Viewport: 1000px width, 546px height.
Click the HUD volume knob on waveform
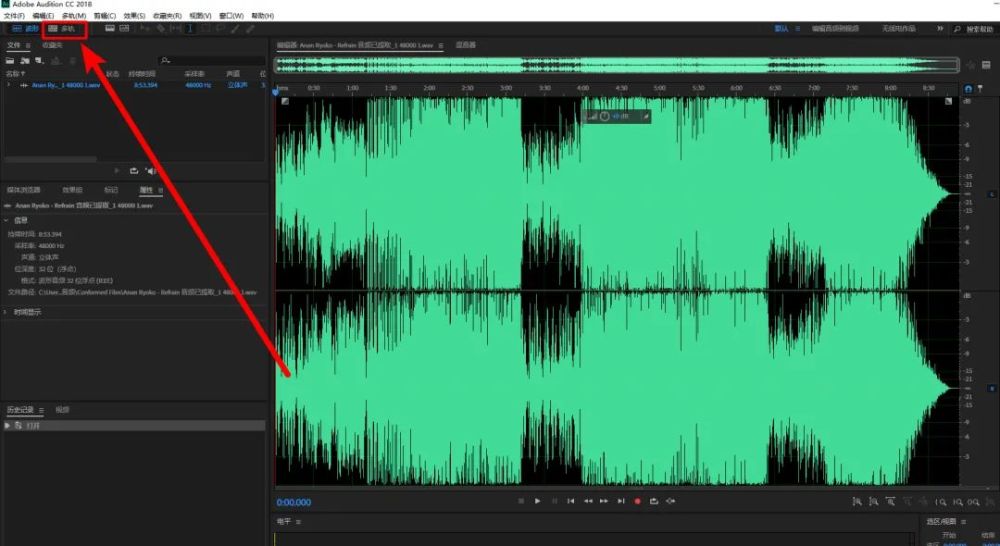click(x=604, y=117)
